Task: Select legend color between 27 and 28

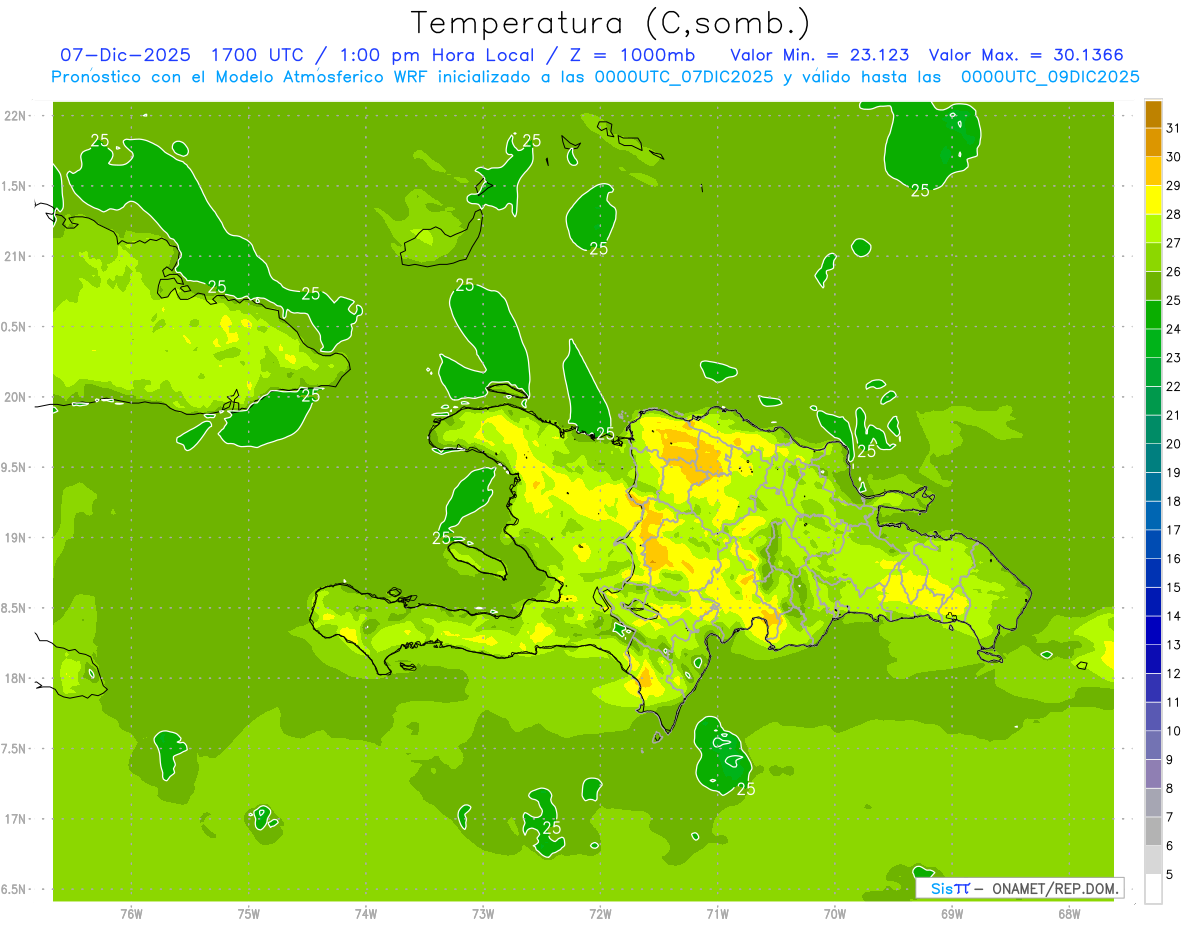Action: 1153,229
